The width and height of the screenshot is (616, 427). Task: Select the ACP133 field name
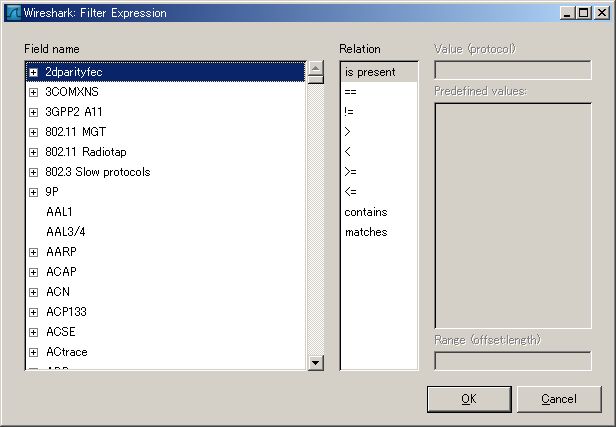[x=66, y=312]
